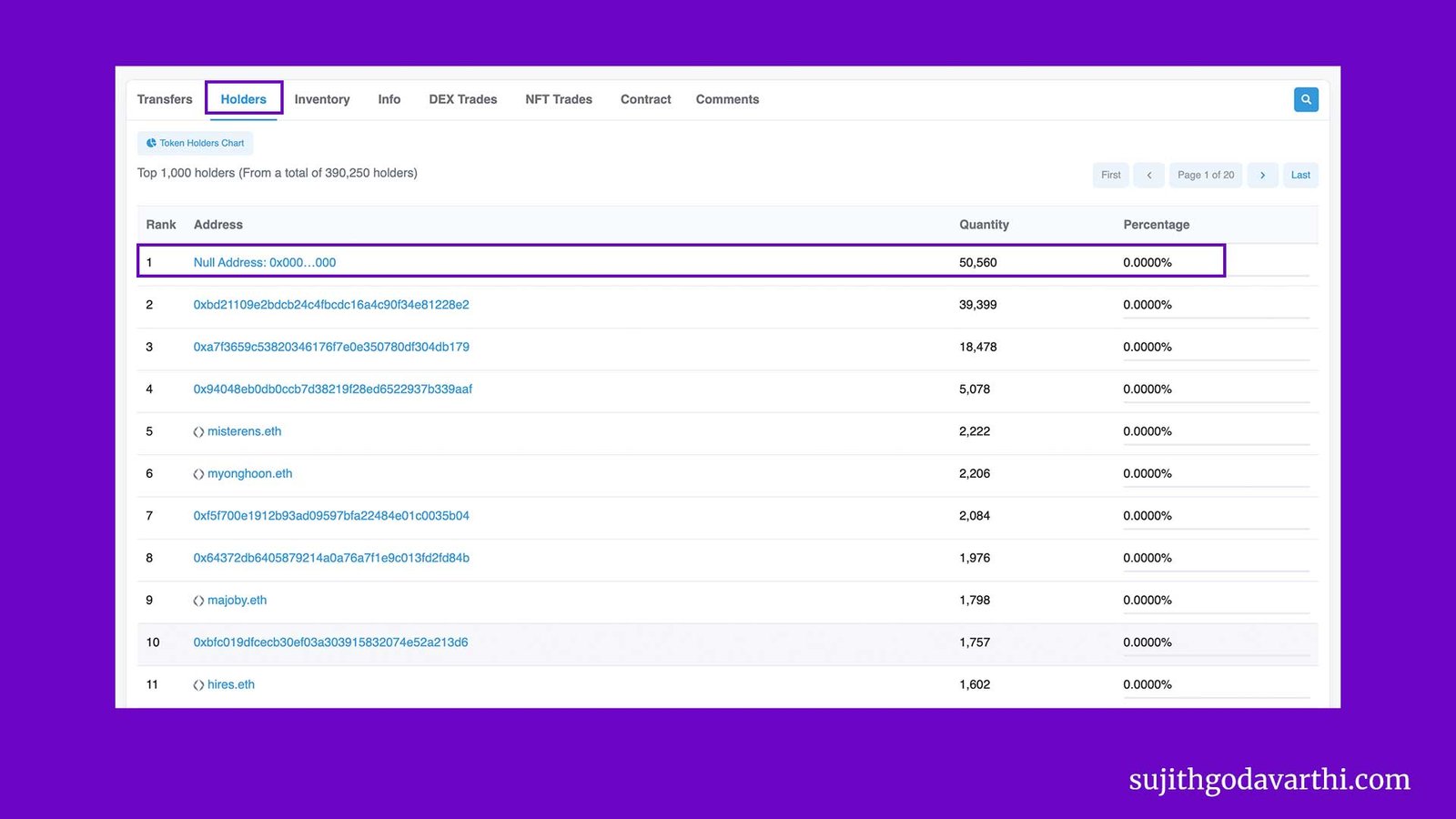Click the ENS diamond icon beside majoby.eth
1456x819 pixels.
pos(199,600)
